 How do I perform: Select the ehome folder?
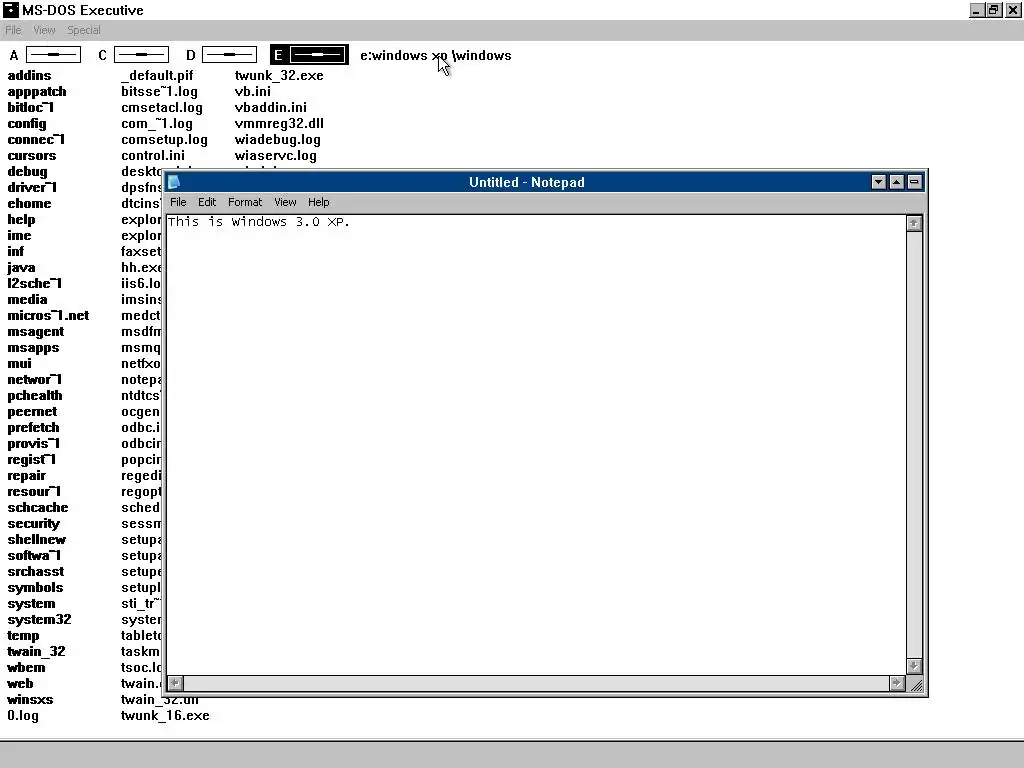pyautogui.click(x=29, y=204)
